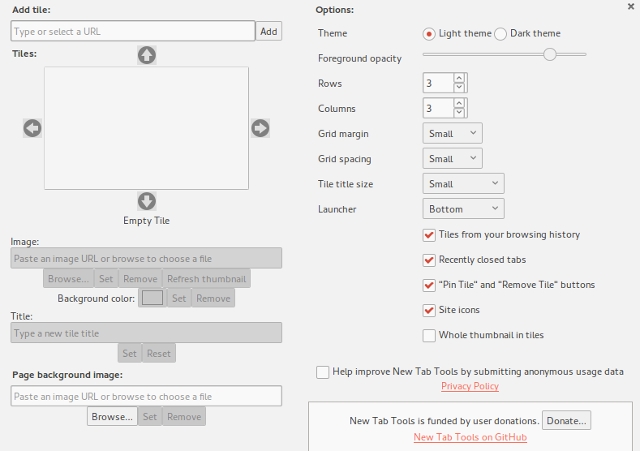
Task: Click Refresh thumbnail button
Action: tap(207, 279)
